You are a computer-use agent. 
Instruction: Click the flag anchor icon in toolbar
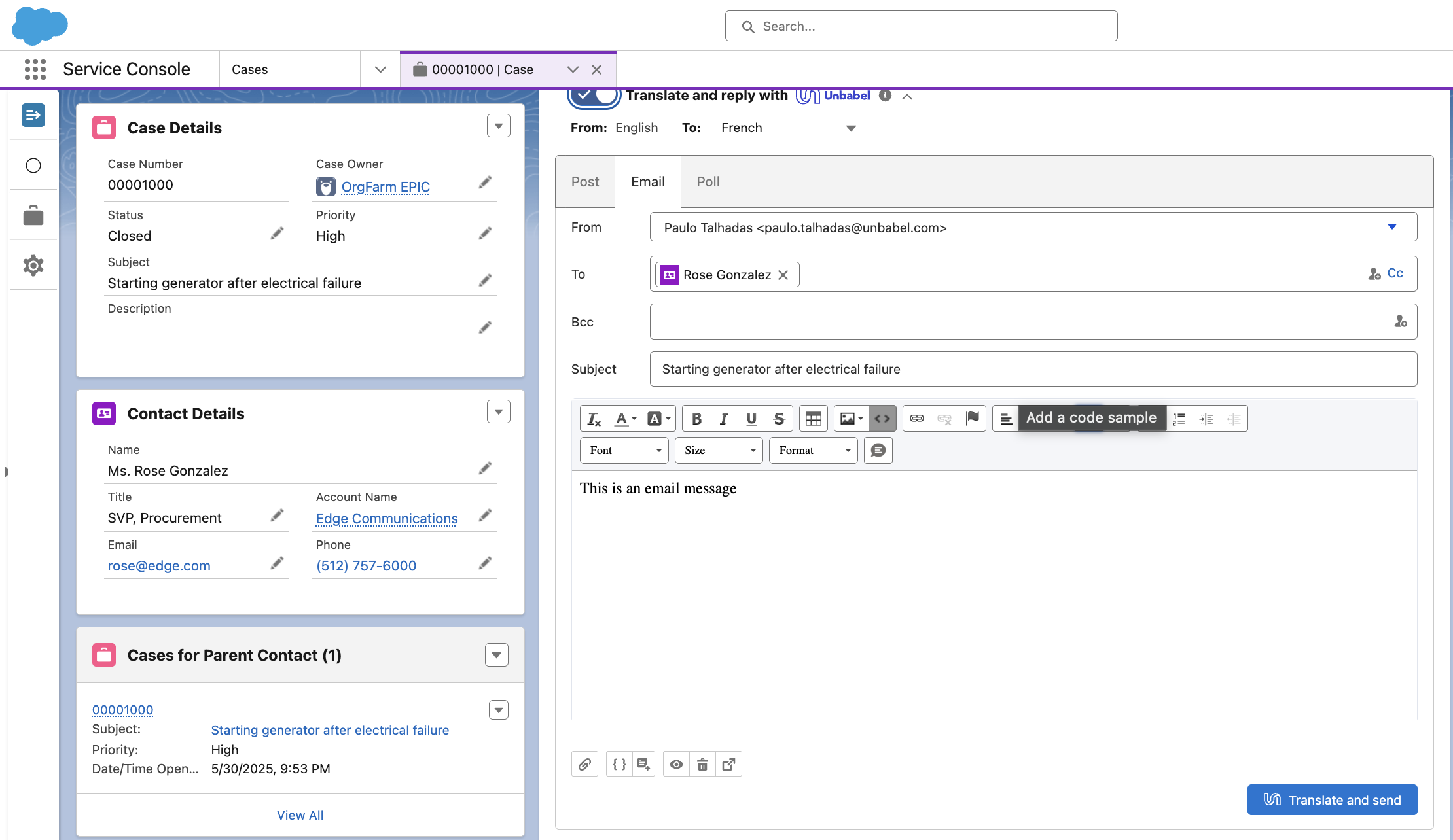[x=973, y=419]
